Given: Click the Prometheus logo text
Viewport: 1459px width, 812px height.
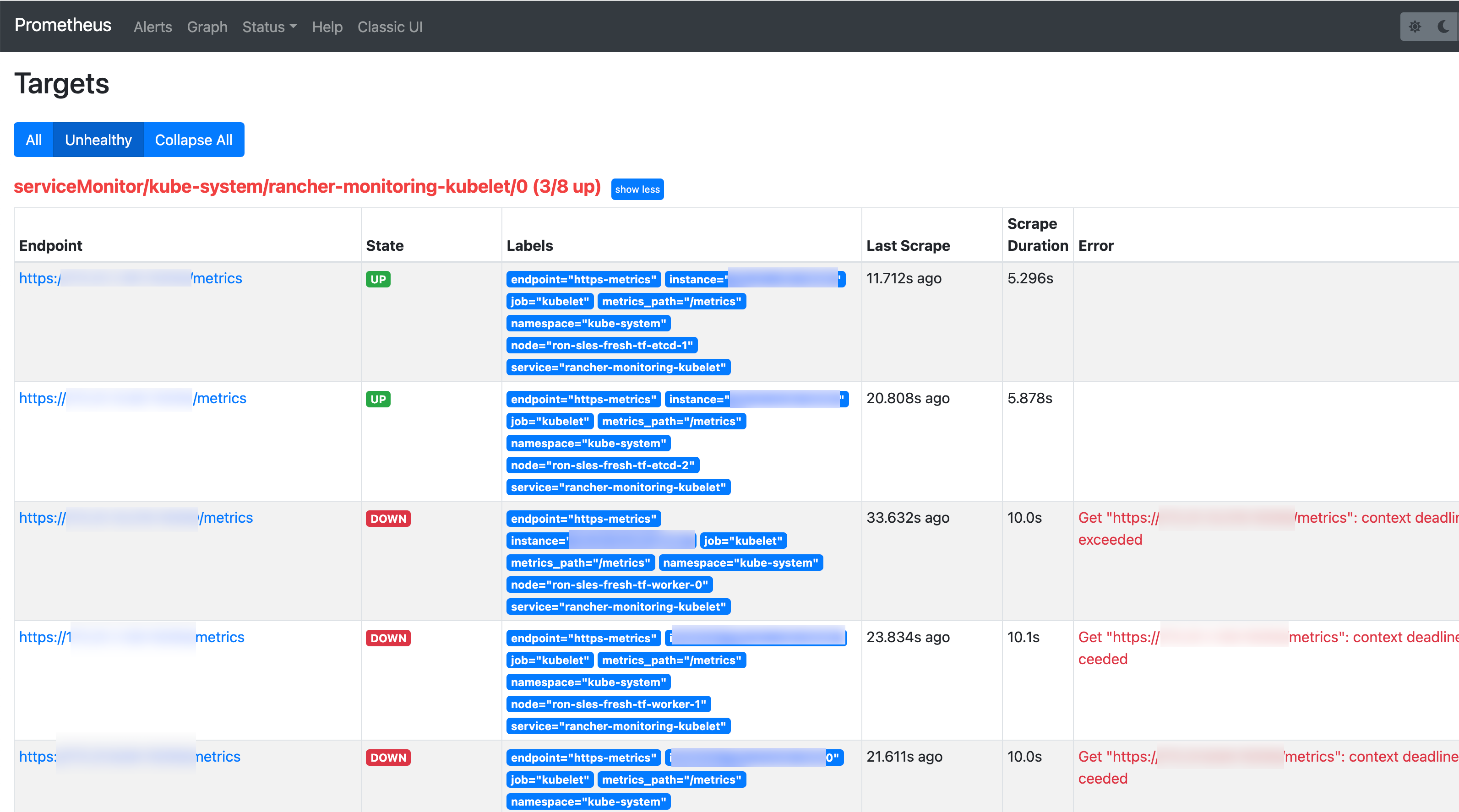Looking at the screenshot, I should pos(62,25).
